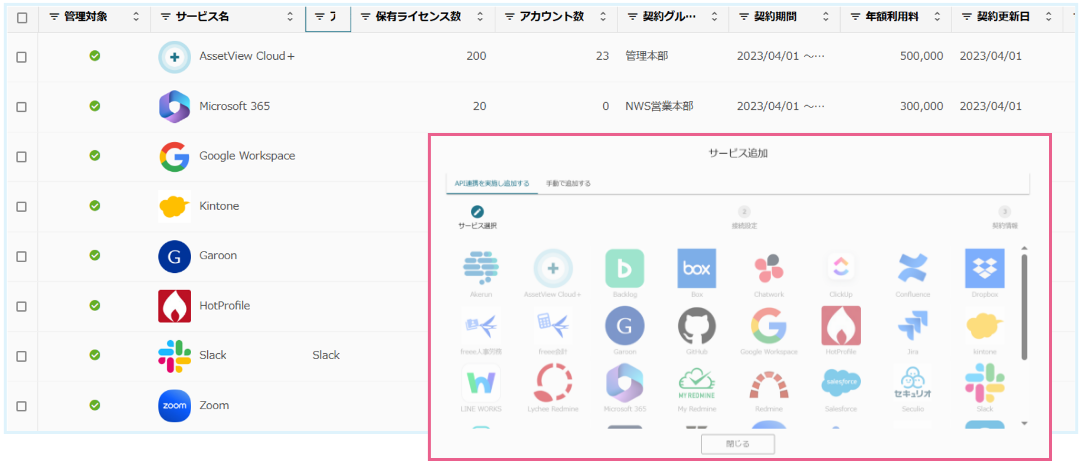This screenshot has height=470, width=1080.
Task: Select the Dropbox service icon
Action: (x=985, y=268)
